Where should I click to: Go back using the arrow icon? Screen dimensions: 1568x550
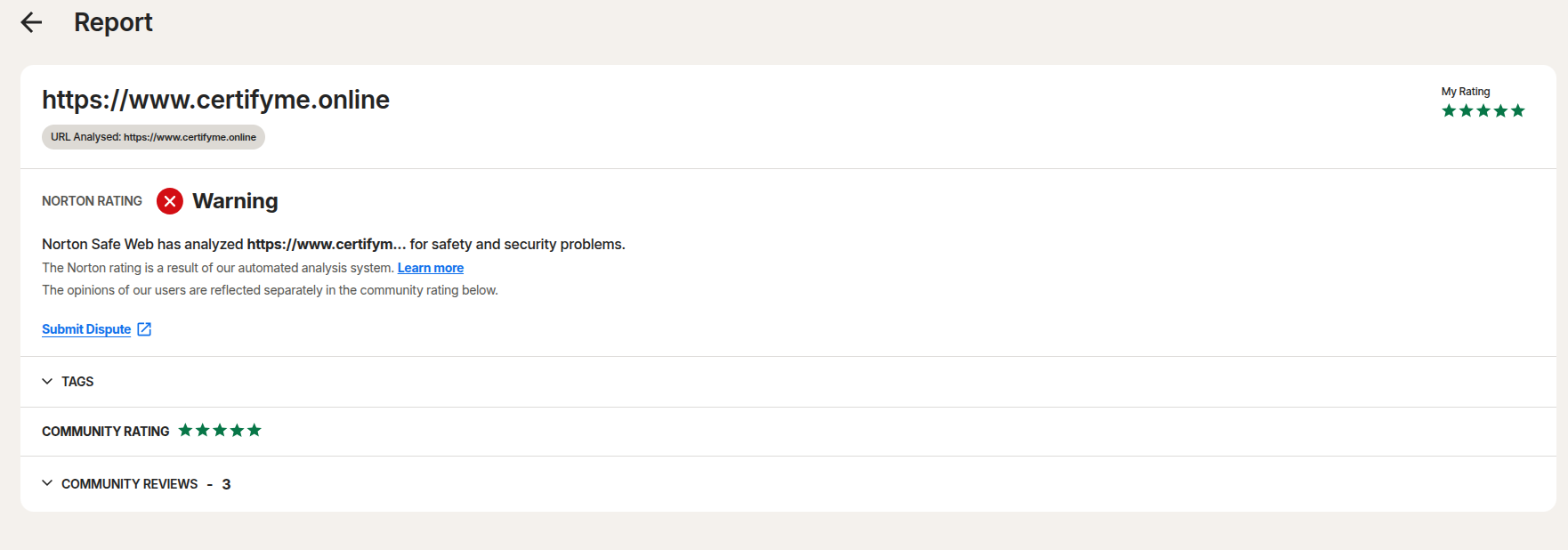click(31, 22)
